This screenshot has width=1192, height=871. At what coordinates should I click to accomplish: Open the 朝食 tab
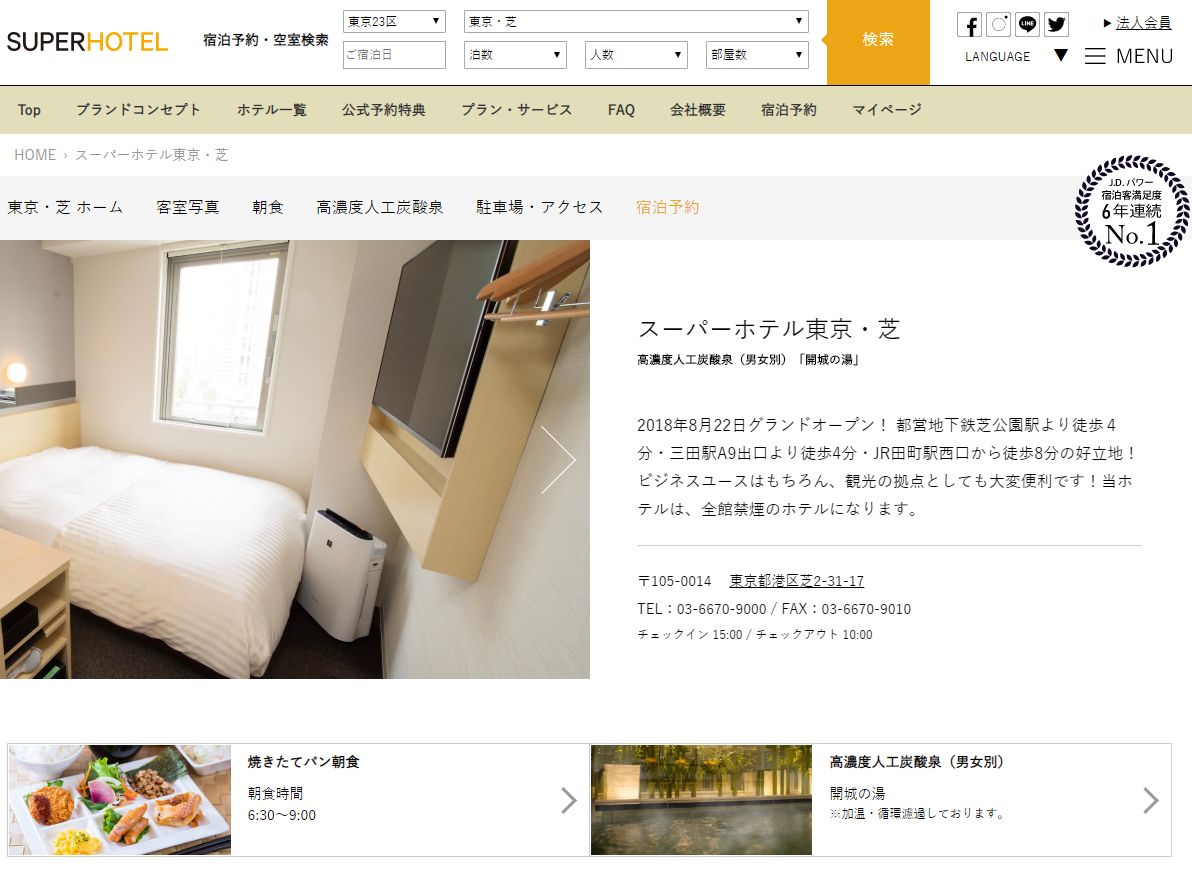(x=268, y=207)
